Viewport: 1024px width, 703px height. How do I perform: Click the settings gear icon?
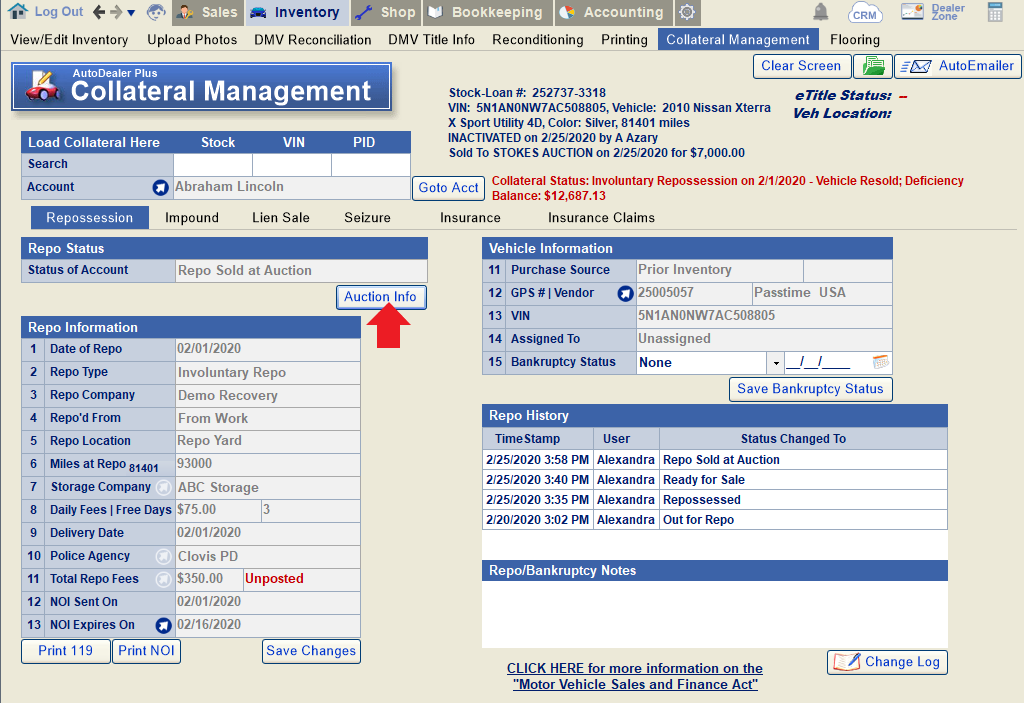(686, 13)
